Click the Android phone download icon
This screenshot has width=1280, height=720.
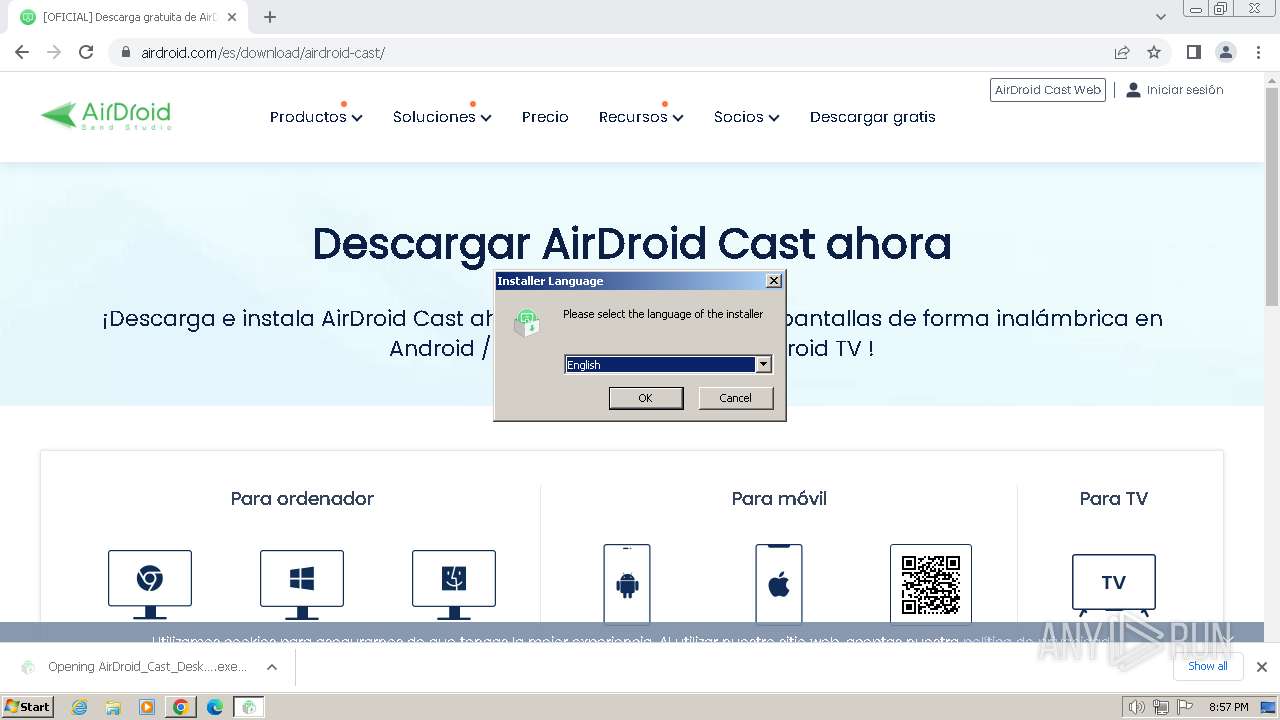click(627, 584)
